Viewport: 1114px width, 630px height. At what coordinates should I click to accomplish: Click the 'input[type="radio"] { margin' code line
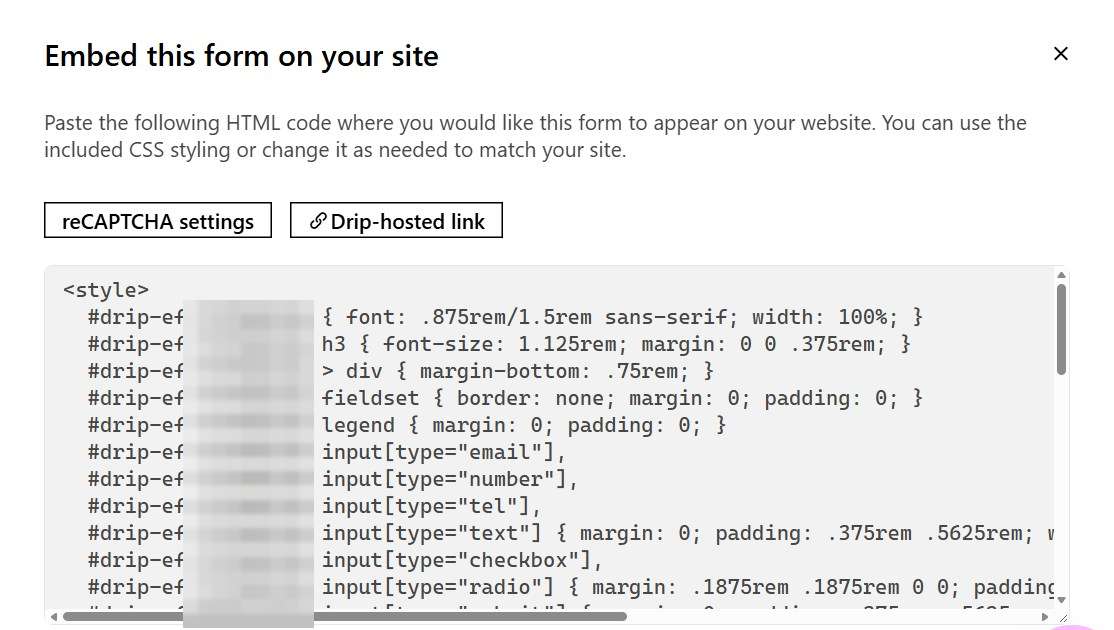[x=571, y=587]
